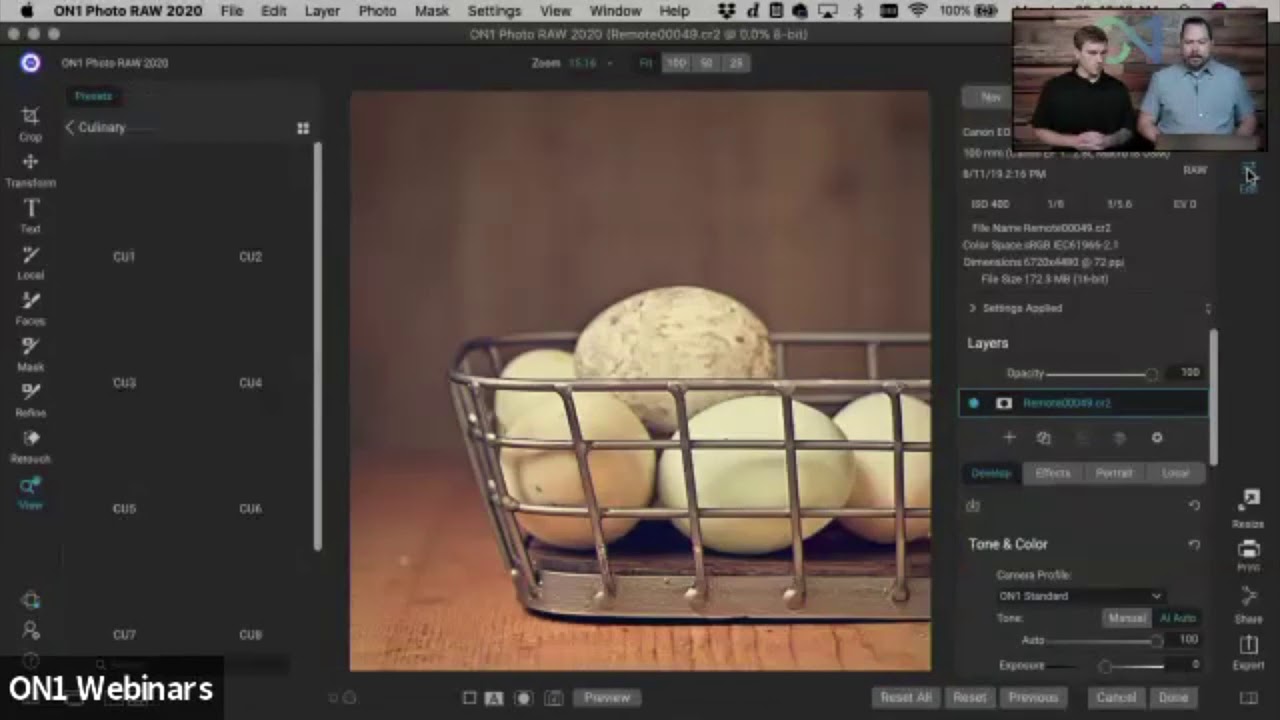
Task: Select Manual tone mode
Action: [x=1126, y=618]
